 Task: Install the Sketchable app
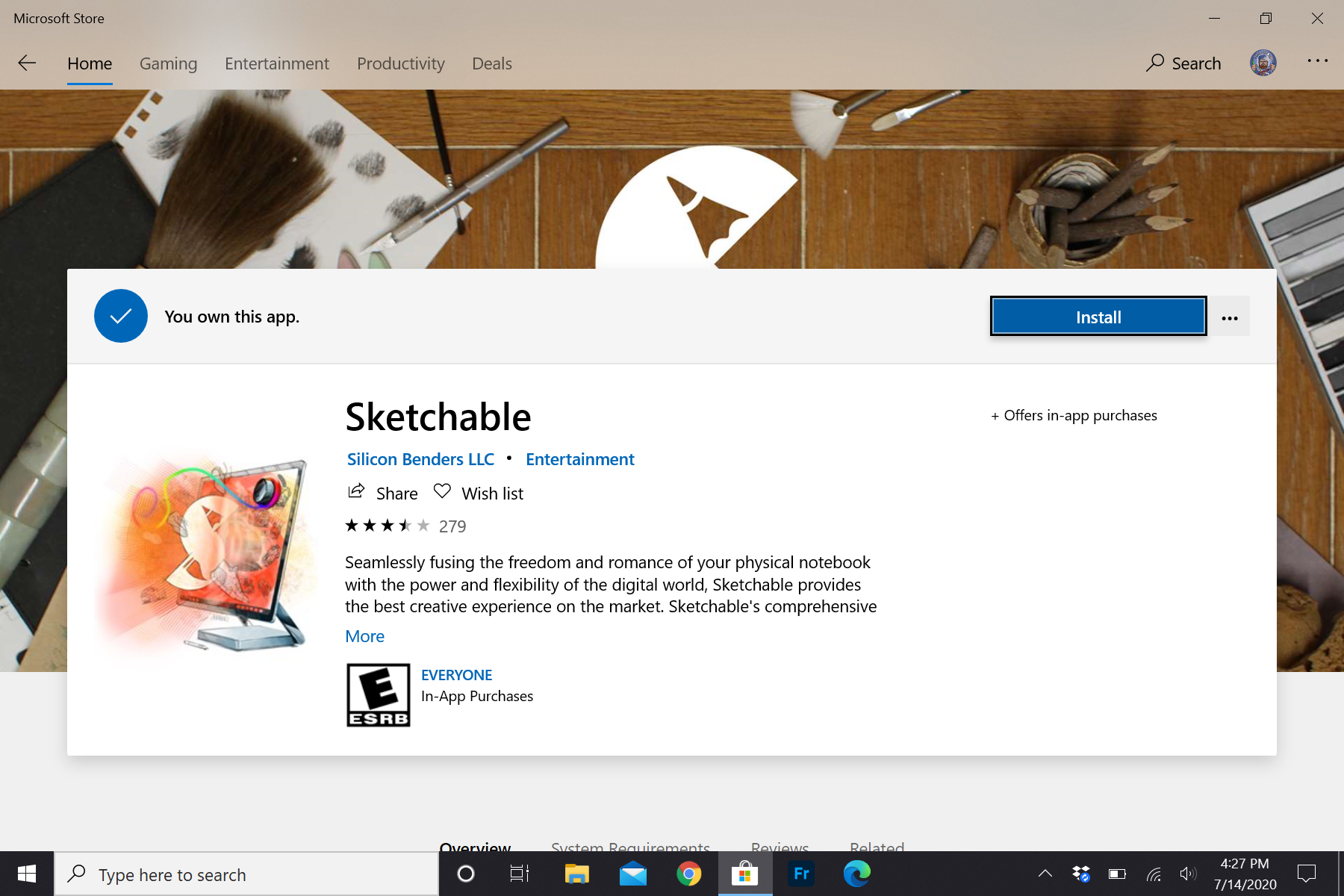1098,317
